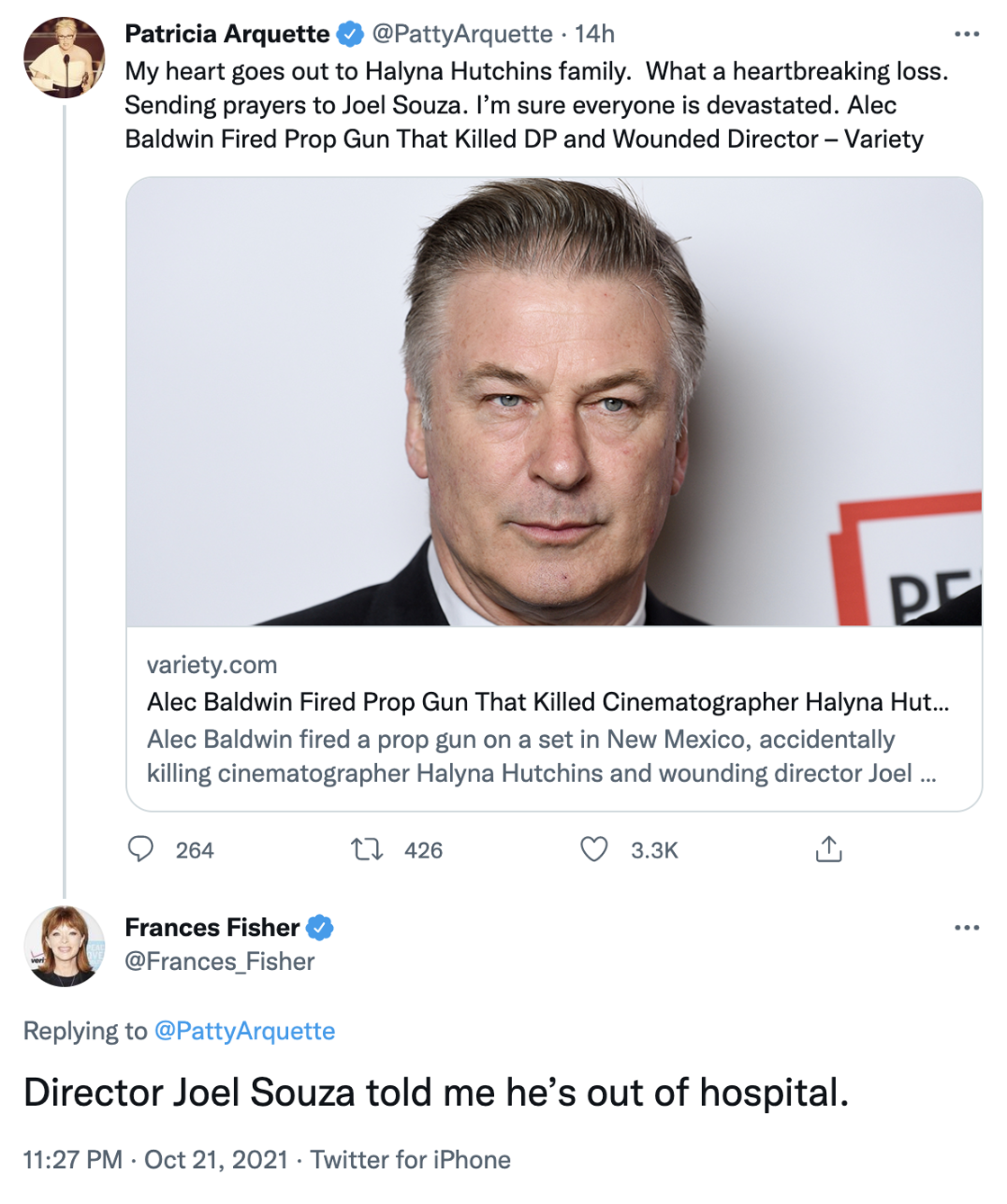
Task: Click the 11:27 PM Oct 21, 2021 timestamp
Action: [x=156, y=1160]
